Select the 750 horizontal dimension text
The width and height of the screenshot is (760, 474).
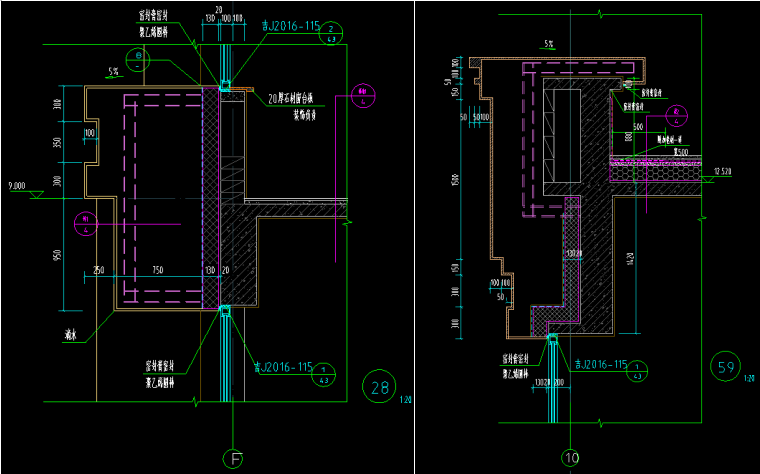click(158, 272)
